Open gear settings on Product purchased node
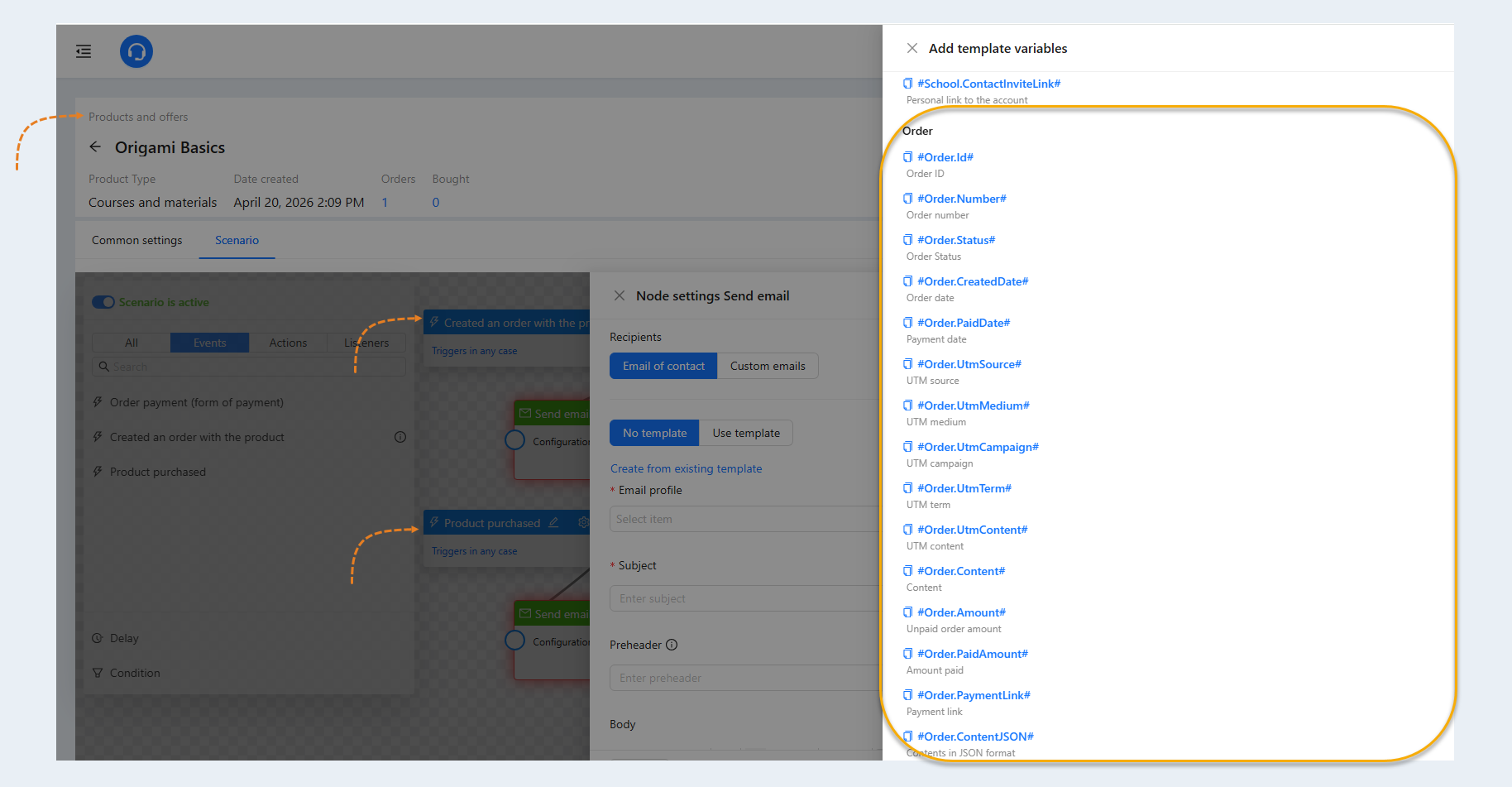1512x787 pixels. (x=583, y=522)
